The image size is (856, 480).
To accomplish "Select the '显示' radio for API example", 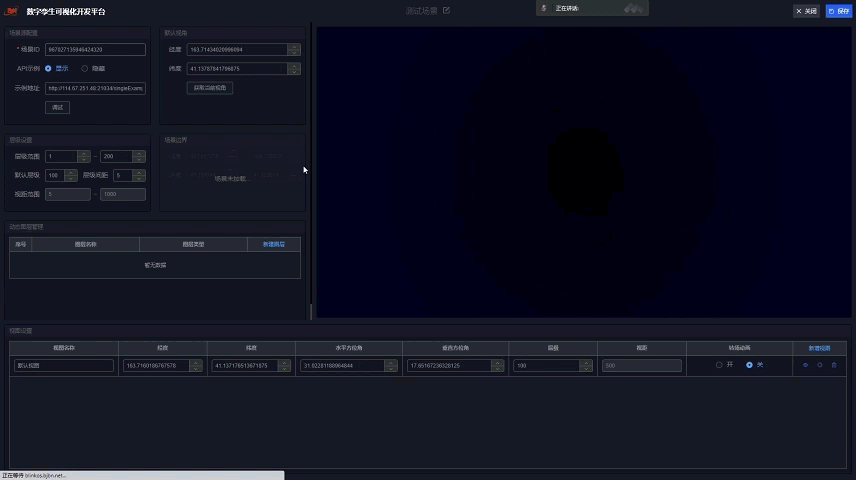I will click(x=50, y=68).
